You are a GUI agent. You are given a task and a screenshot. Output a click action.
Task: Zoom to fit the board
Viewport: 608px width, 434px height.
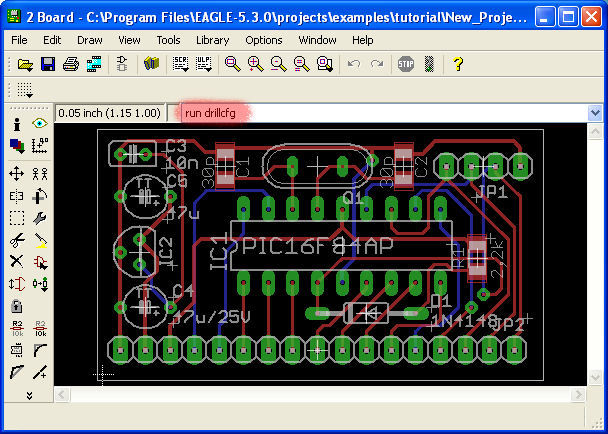[233, 64]
